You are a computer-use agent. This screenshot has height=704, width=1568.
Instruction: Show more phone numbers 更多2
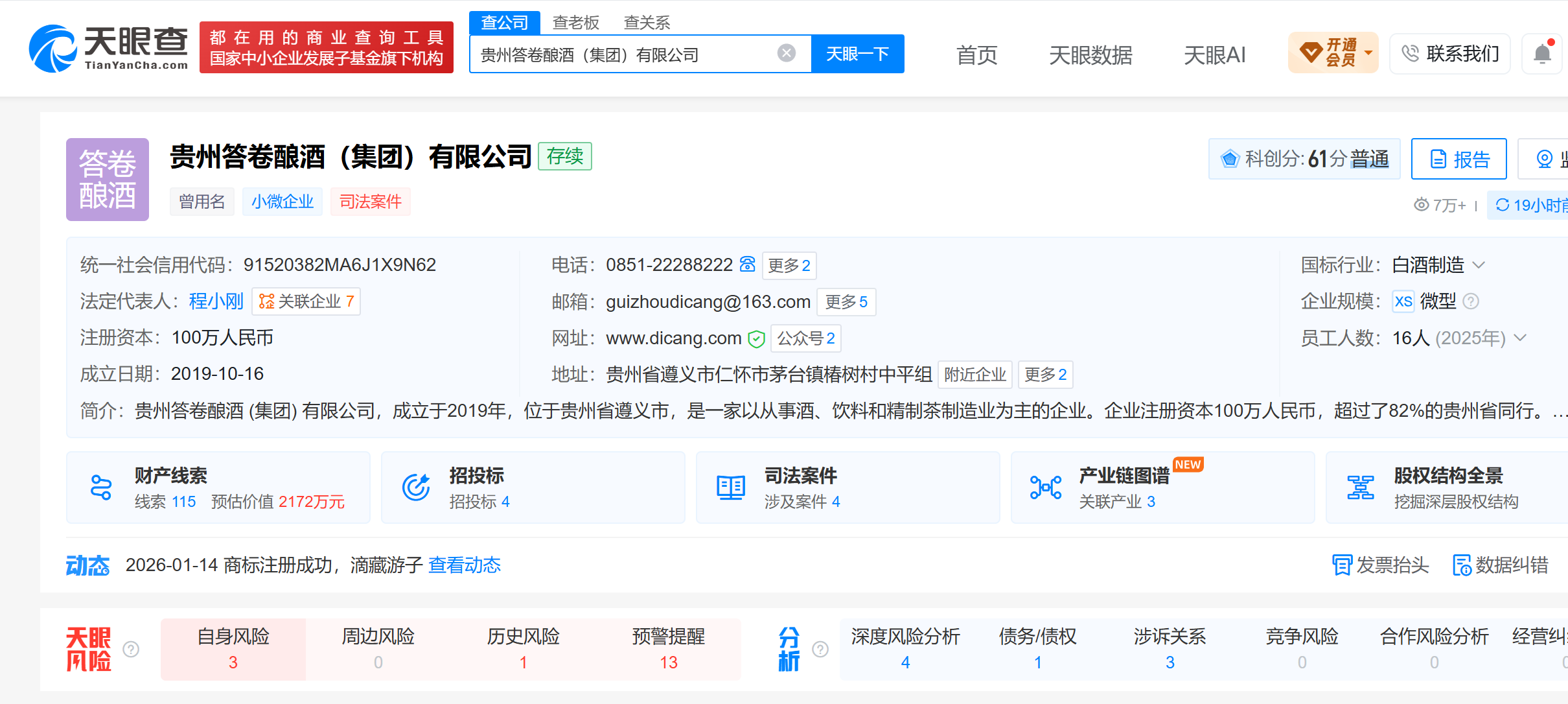pos(789,265)
